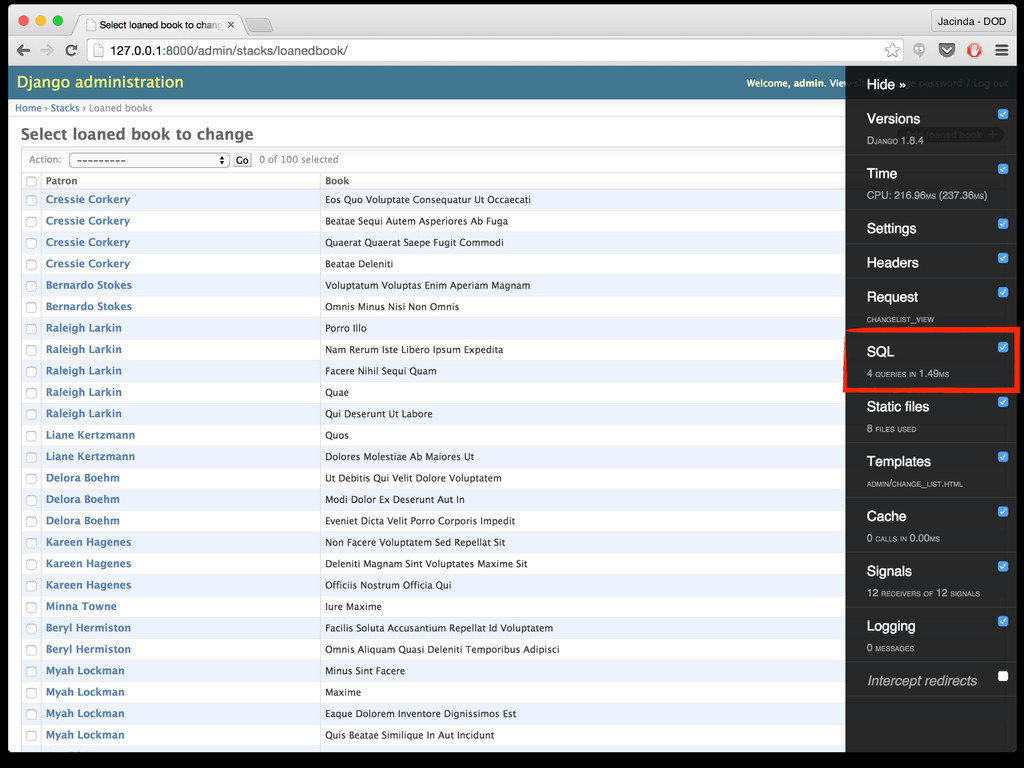
Task: Toggle the select-all checkbox in table header
Action: coord(31,181)
